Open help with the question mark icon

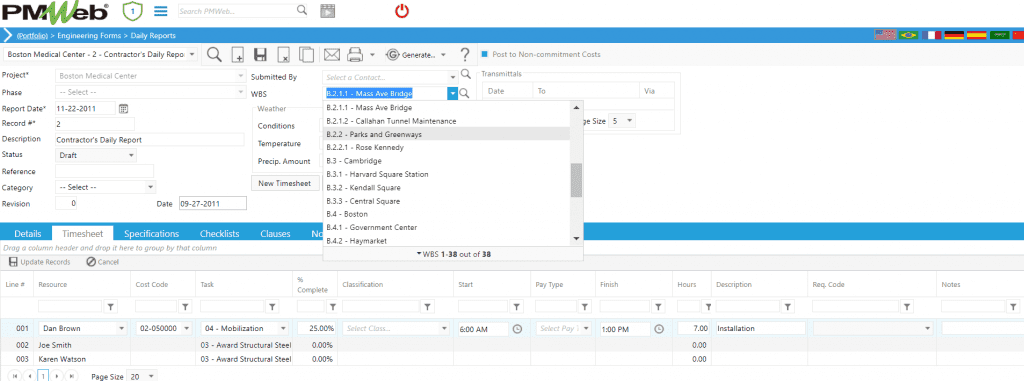[x=465, y=55]
